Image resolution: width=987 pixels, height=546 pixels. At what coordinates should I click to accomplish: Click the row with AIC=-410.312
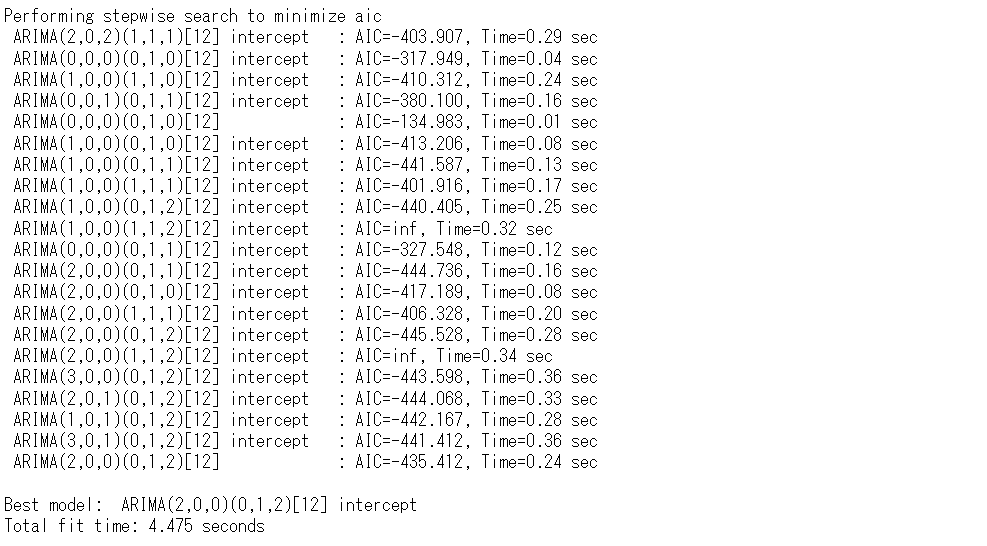[x=305, y=80]
